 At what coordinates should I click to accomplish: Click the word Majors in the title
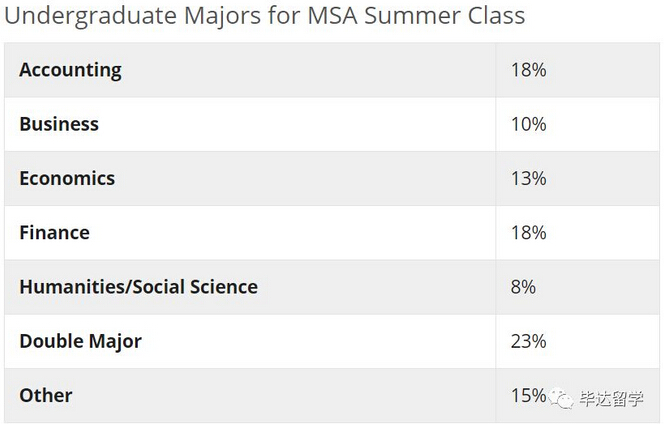[x=223, y=16]
